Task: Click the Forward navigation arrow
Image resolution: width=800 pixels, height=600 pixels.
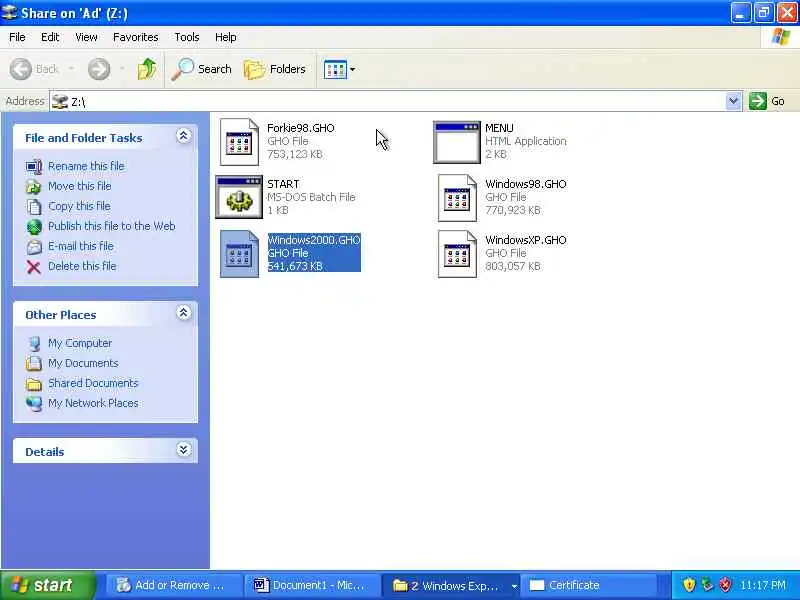Action: pos(98,69)
